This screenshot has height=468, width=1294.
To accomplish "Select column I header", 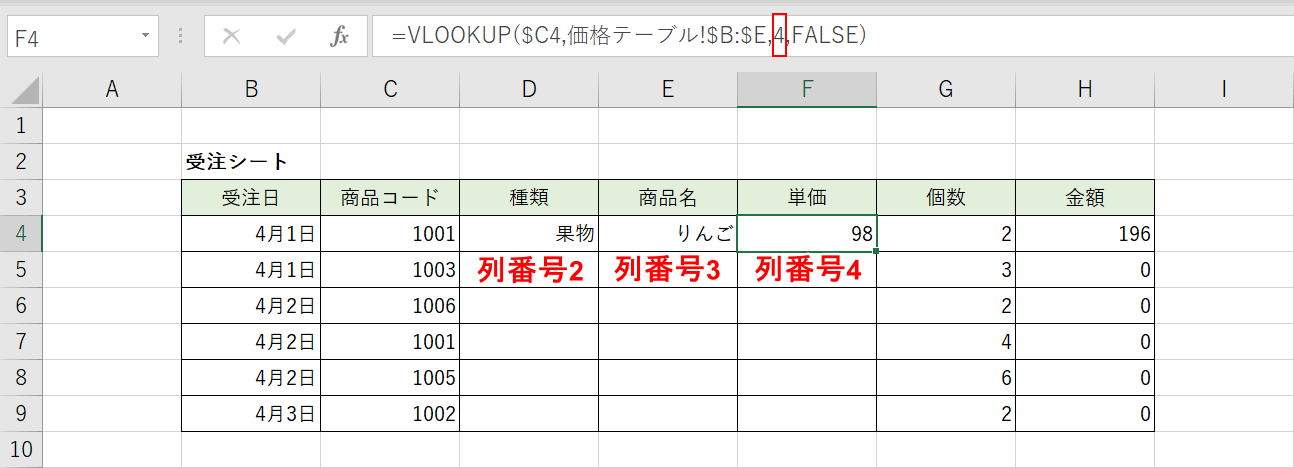I will point(1224,90).
